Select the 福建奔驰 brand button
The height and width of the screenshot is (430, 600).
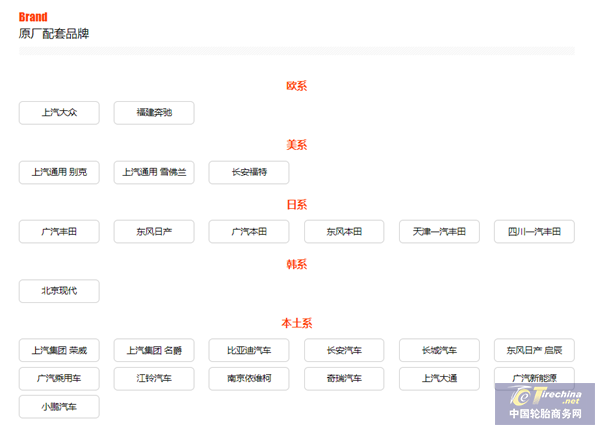click(154, 113)
